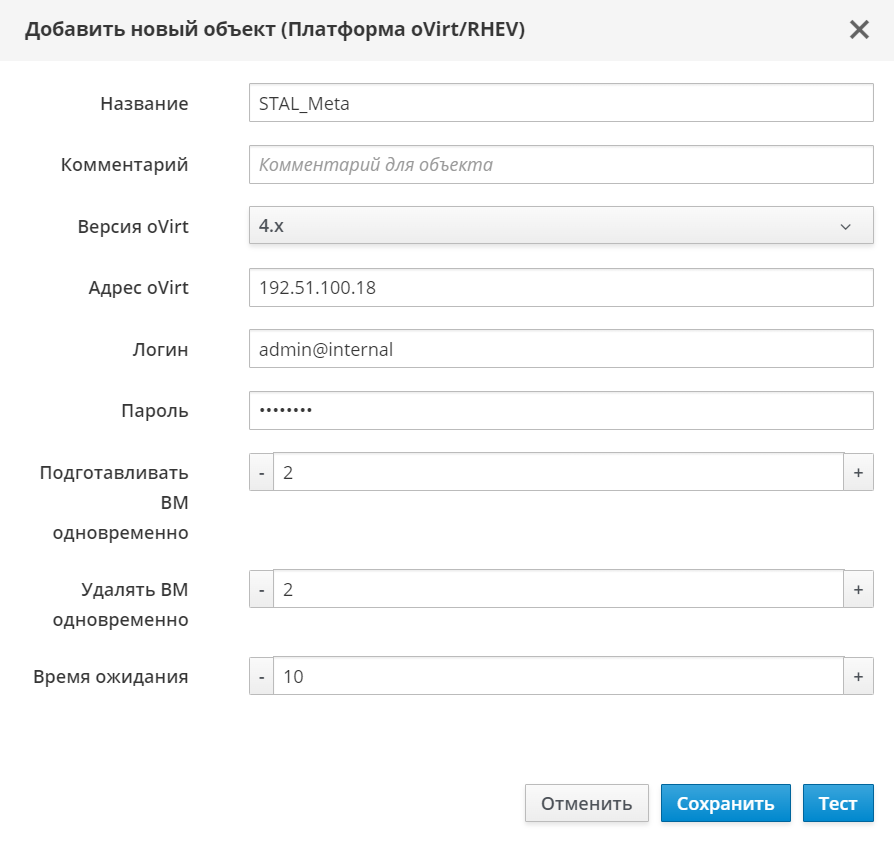This screenshot has width=894, height=841.
Task: Click the Логин field with admin@internal
Action: click(560, 350)
